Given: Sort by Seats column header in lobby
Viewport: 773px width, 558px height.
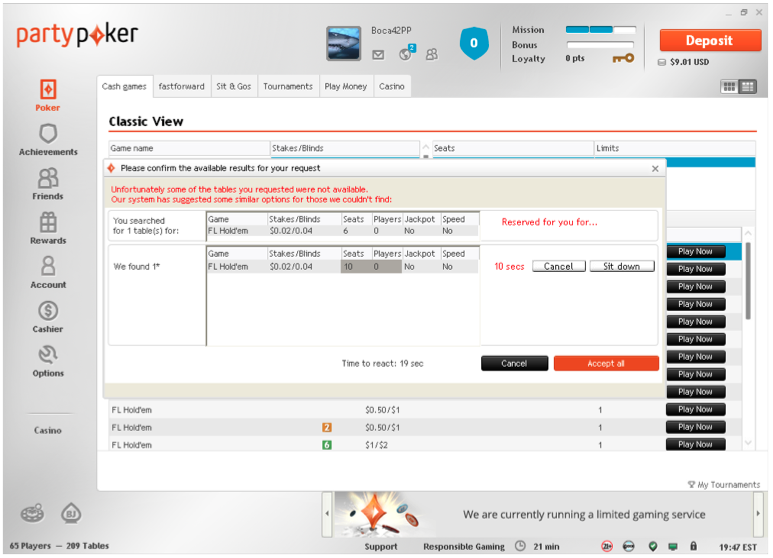Looking at the screenshot, I should point(513,148).
